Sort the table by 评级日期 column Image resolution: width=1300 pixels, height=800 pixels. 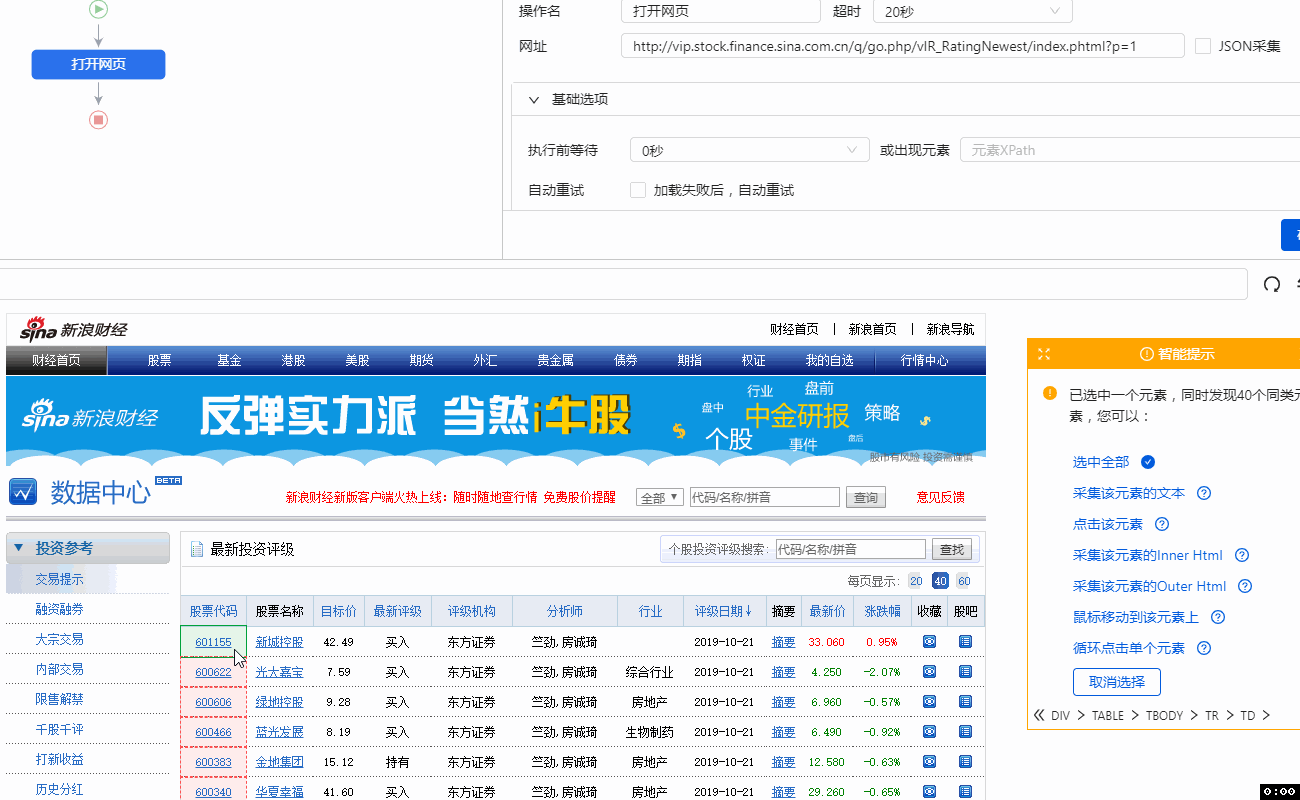(723, 611)
